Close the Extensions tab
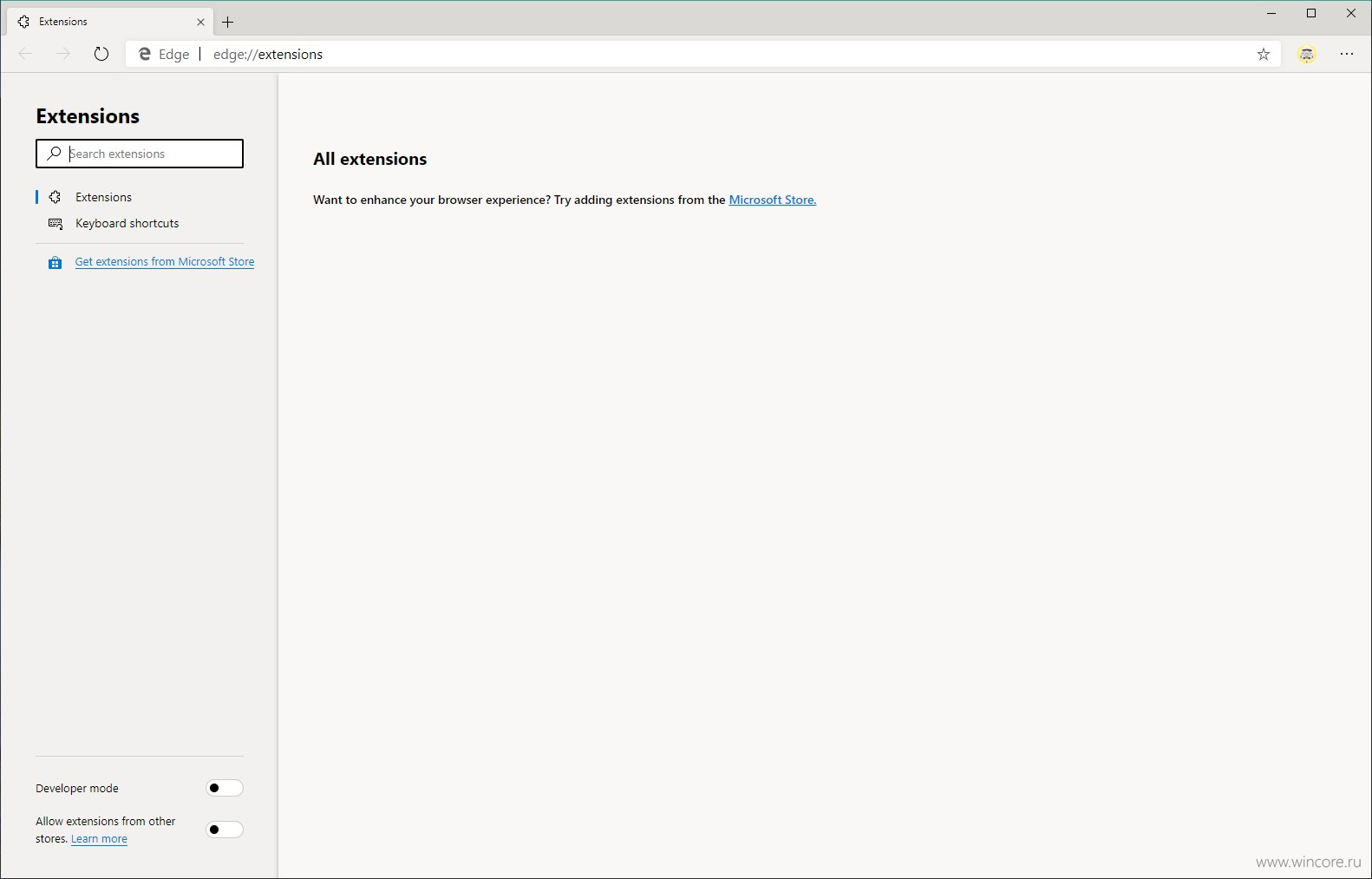Viewport: 1372px width, 879px height. (200, 22)
